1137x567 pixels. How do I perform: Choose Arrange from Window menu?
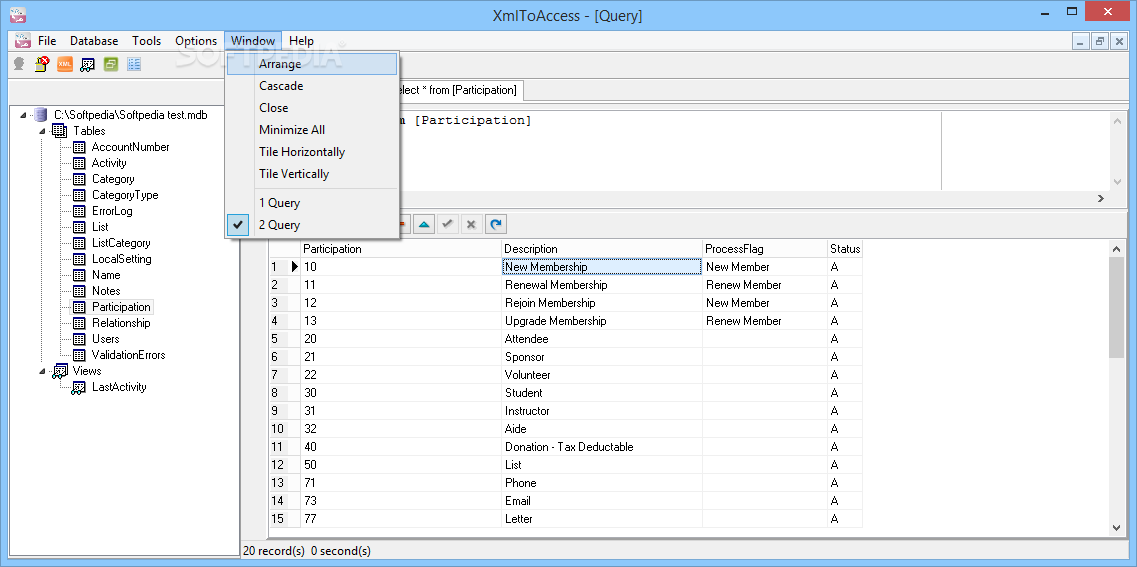(x=312, y=64)
